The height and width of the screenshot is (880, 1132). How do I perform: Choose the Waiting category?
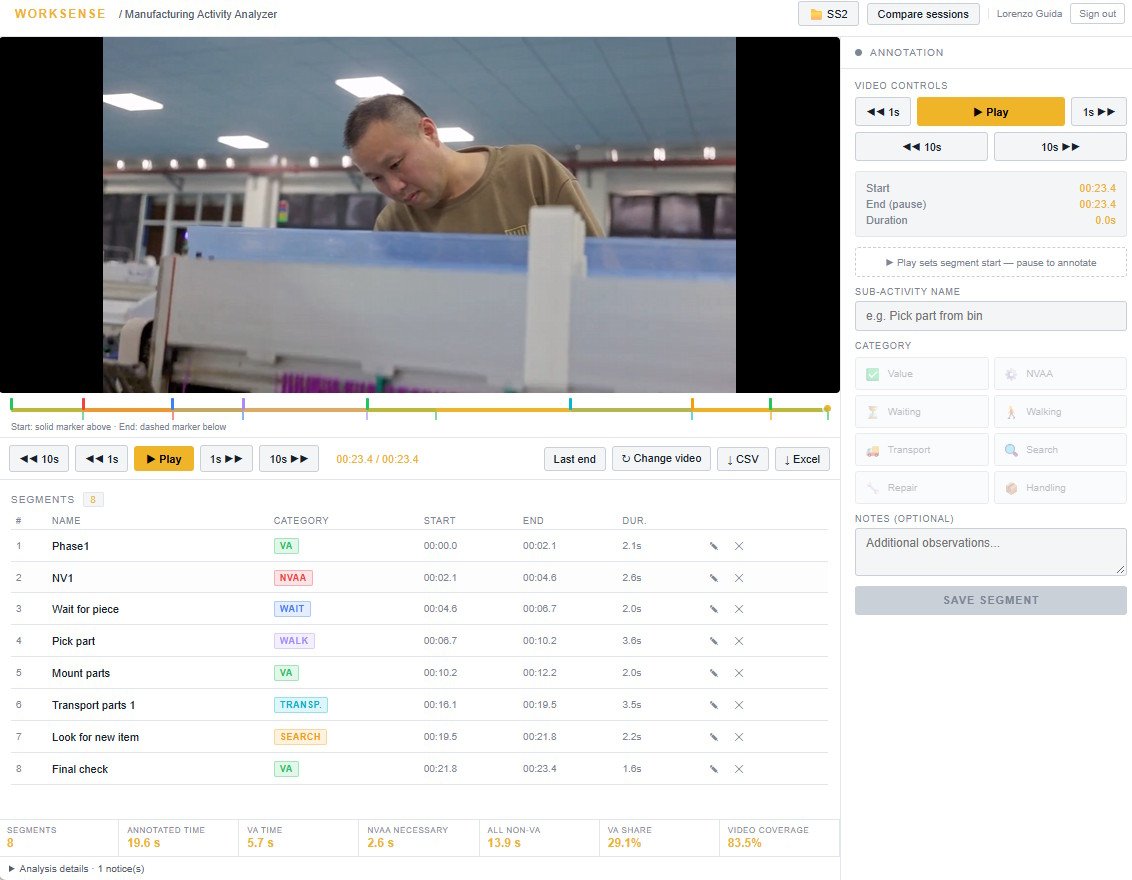[x=921, y=411]
